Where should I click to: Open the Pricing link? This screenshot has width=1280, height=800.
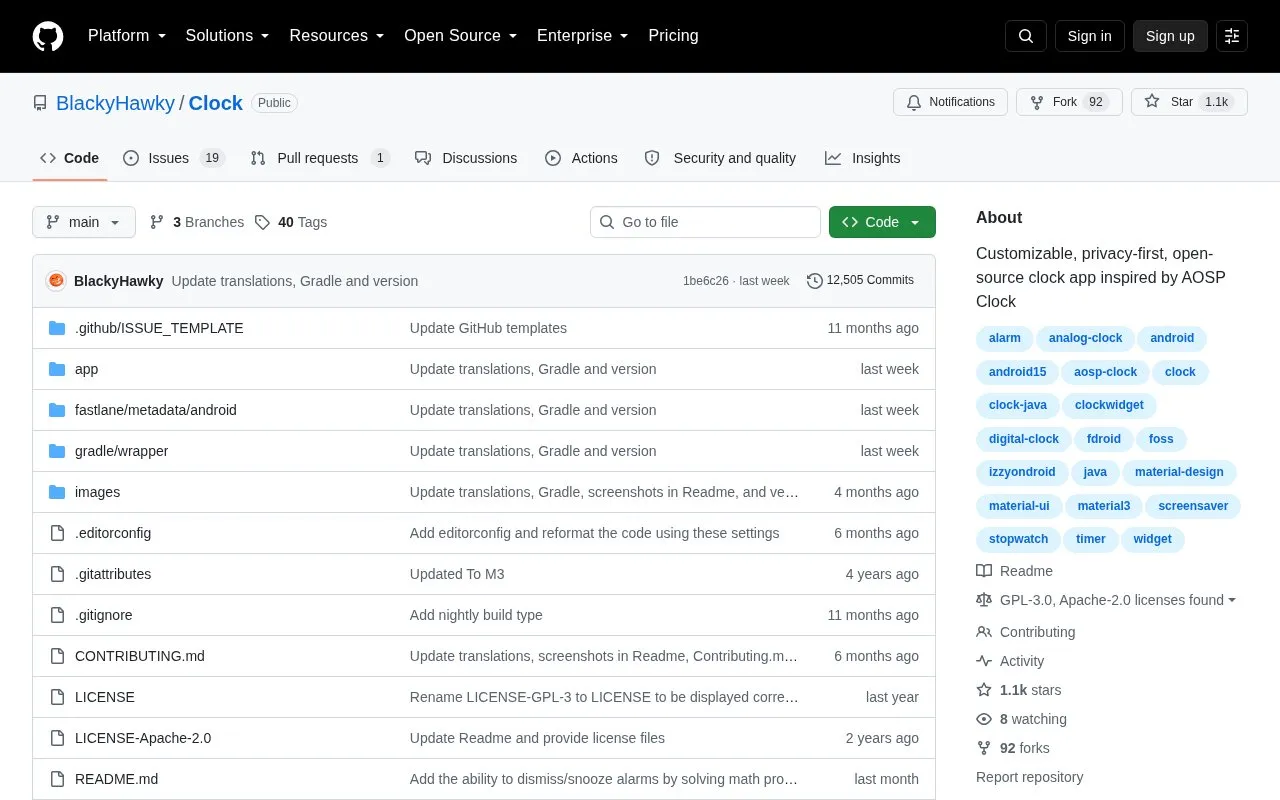point(673,36)
